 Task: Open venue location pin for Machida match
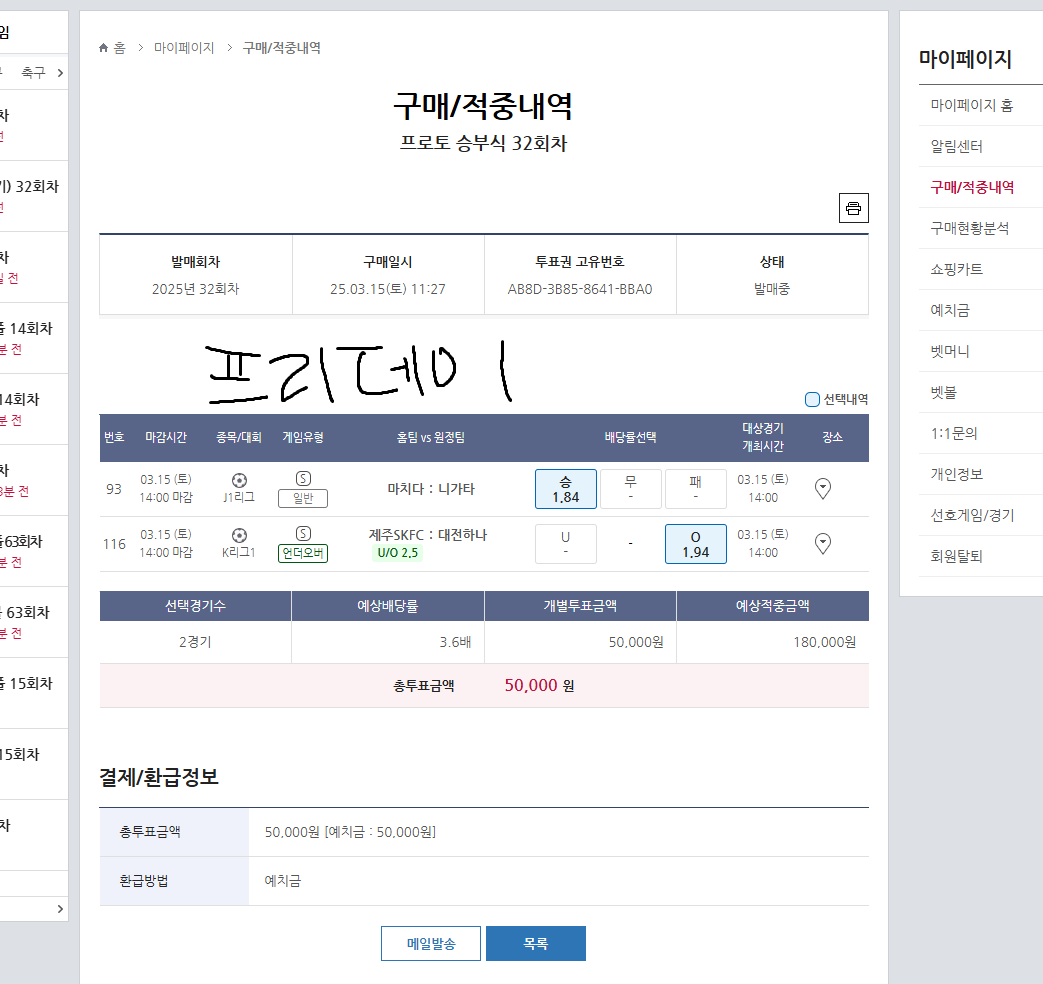(x=823, y=489)
